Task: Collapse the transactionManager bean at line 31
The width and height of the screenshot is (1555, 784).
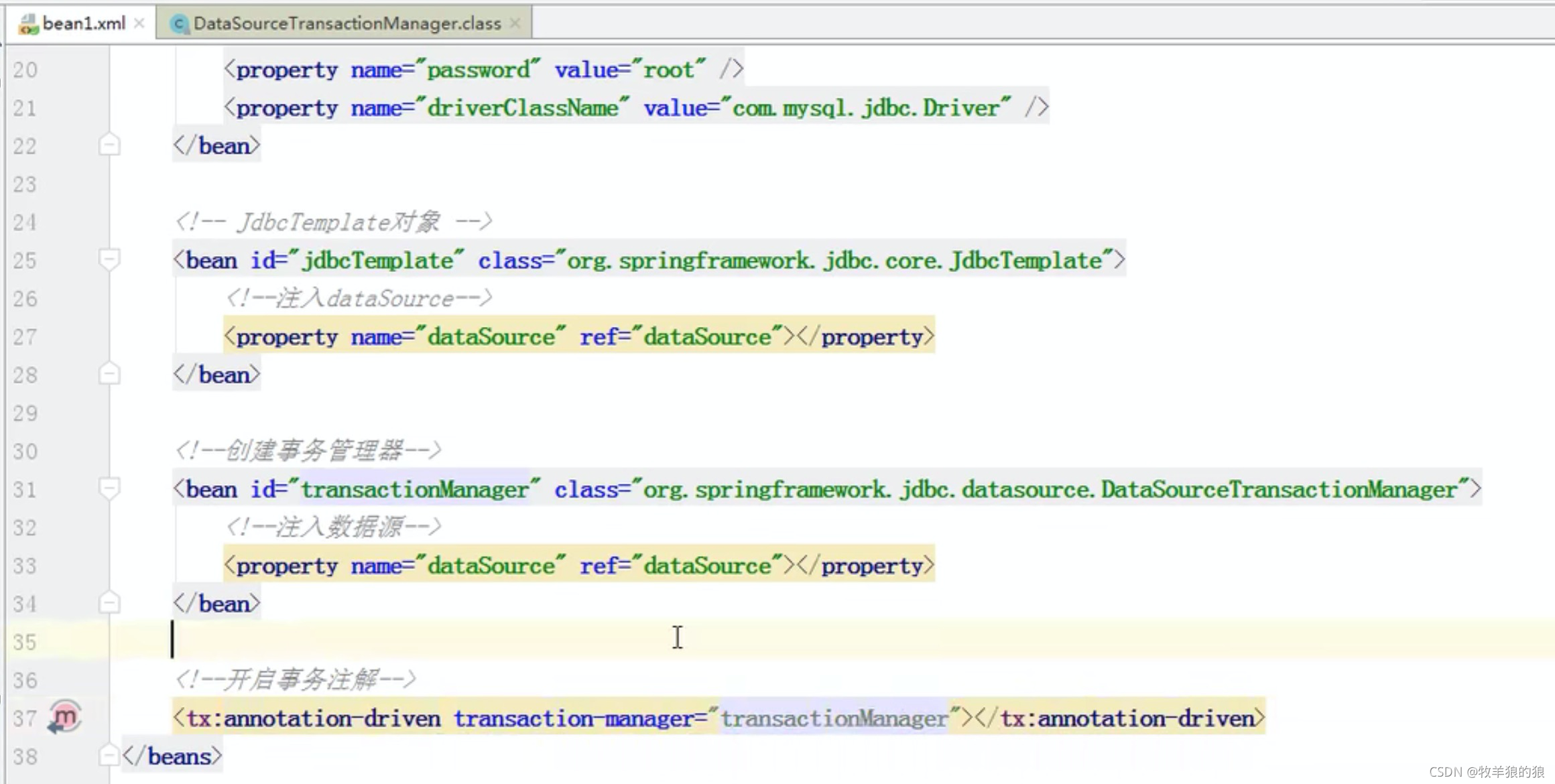Action: coord(109,488)
